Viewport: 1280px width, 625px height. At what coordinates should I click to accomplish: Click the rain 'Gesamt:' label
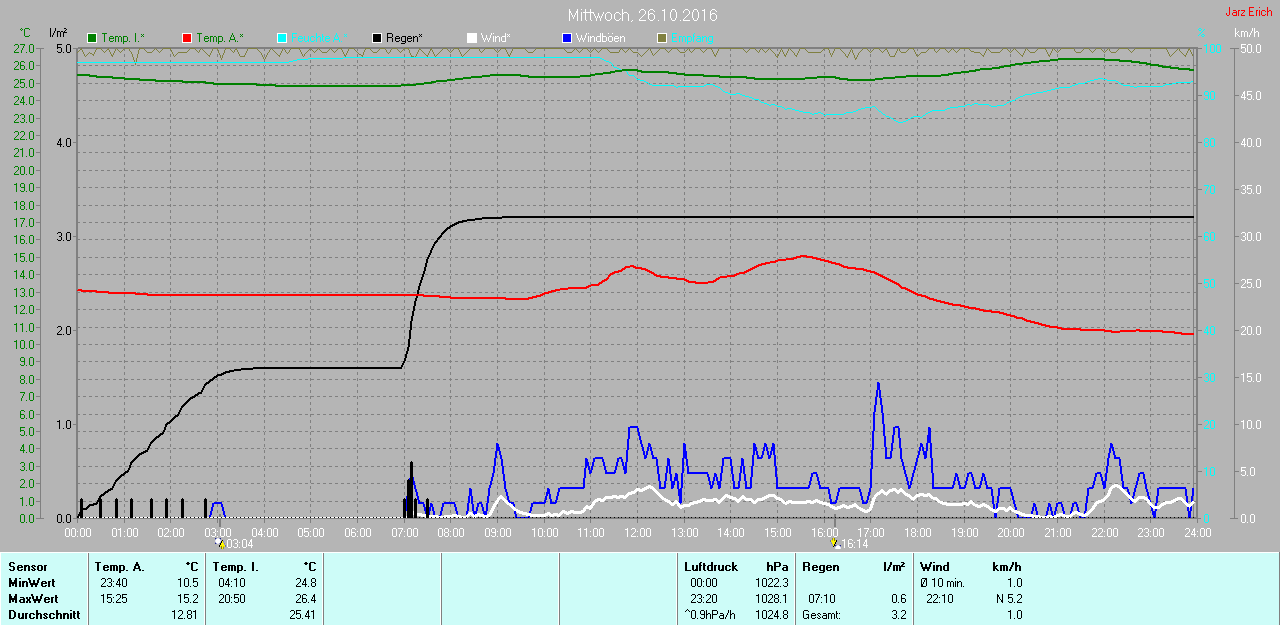[x=822, y=615]
